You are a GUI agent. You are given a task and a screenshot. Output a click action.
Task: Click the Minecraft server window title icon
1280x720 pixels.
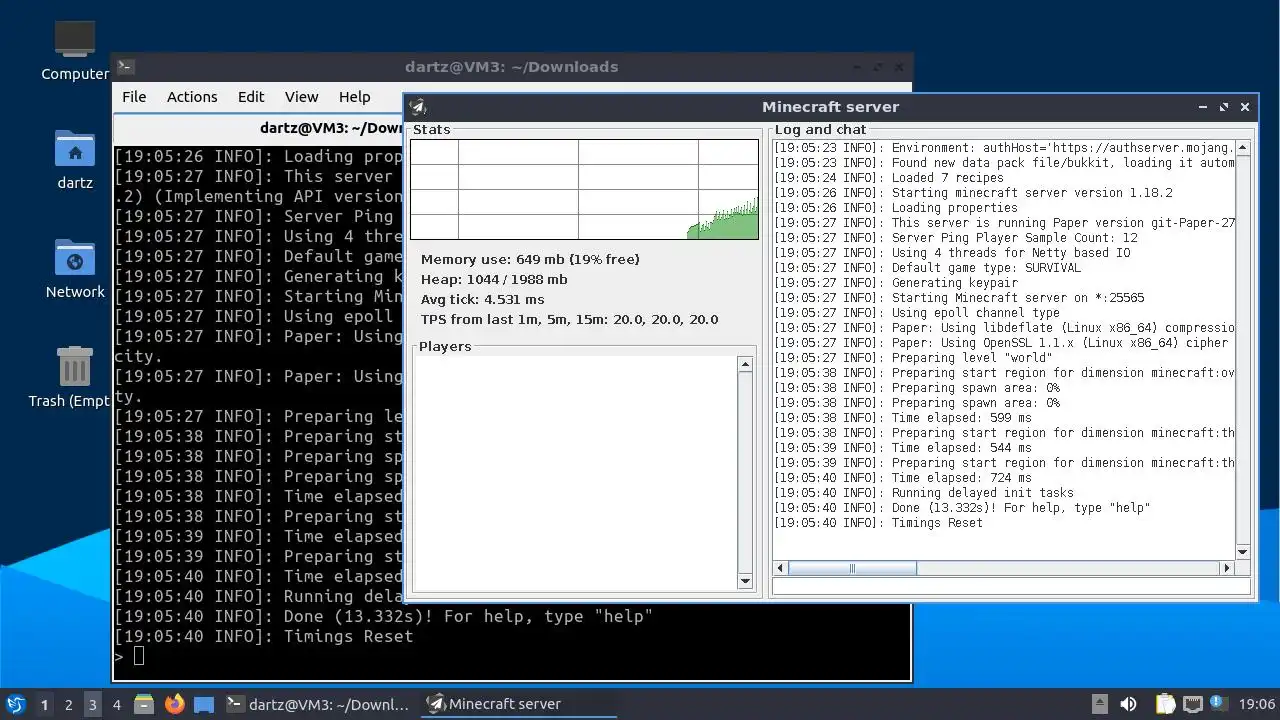(418, 107)
